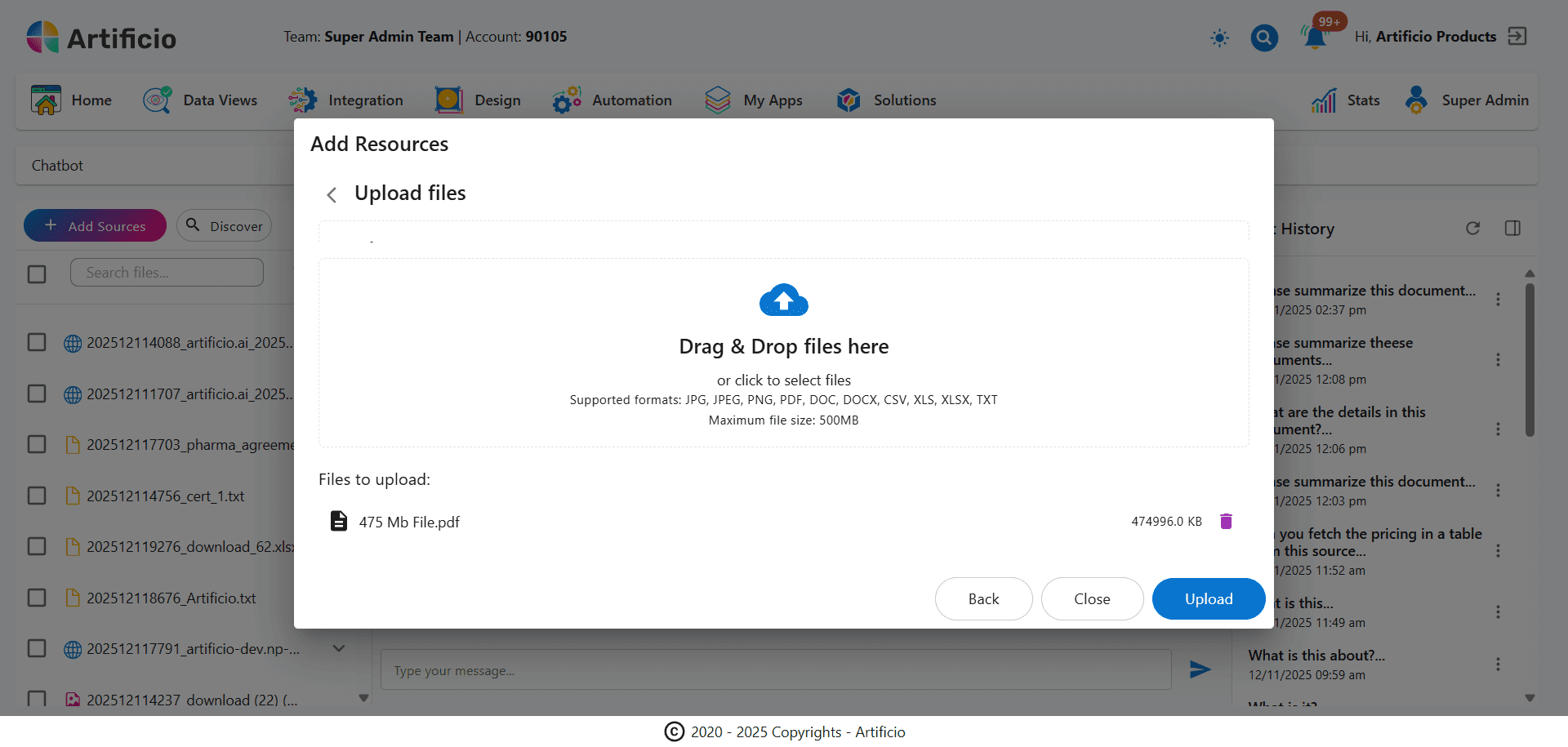
Task: Select the Automation gear icon
Action: point(567,100)
